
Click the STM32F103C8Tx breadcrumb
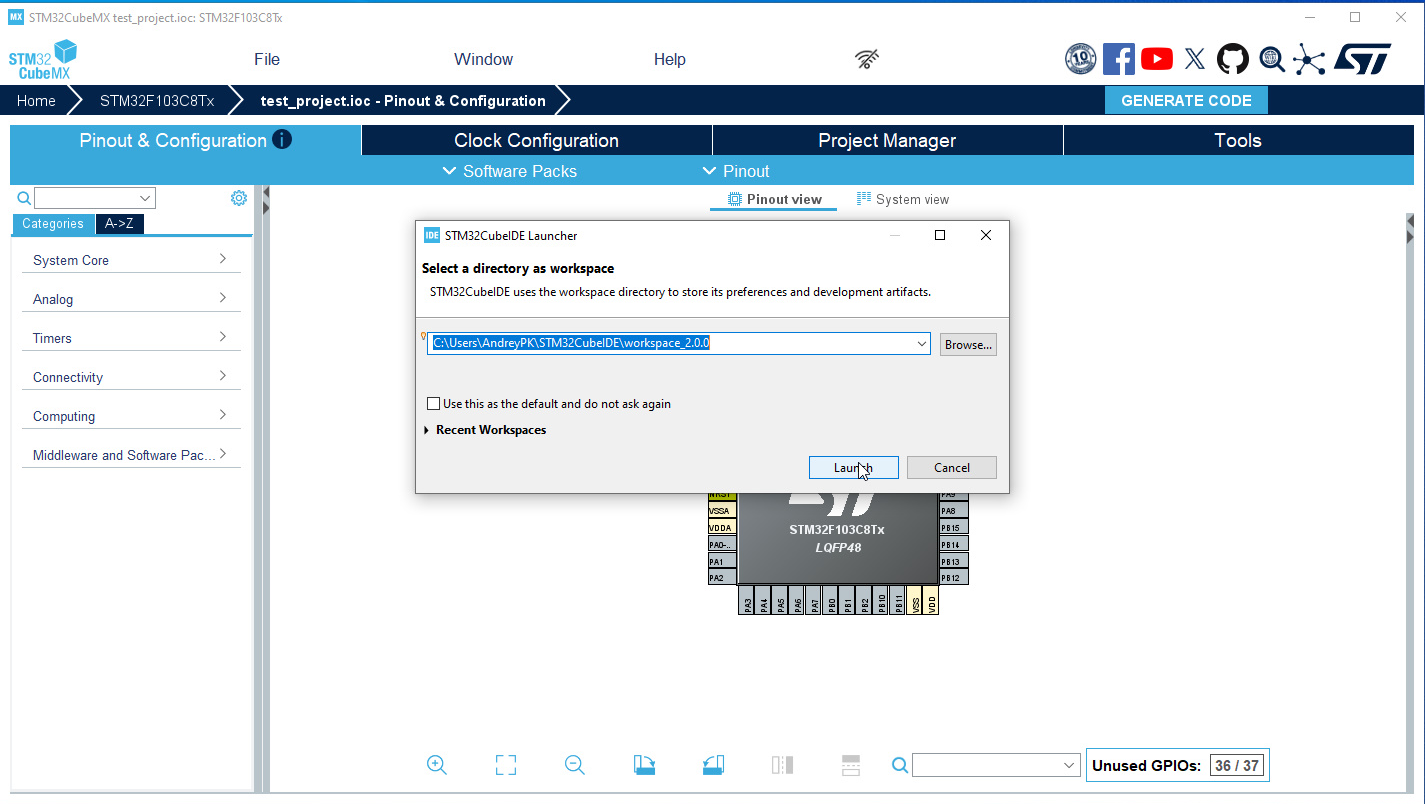157,100
